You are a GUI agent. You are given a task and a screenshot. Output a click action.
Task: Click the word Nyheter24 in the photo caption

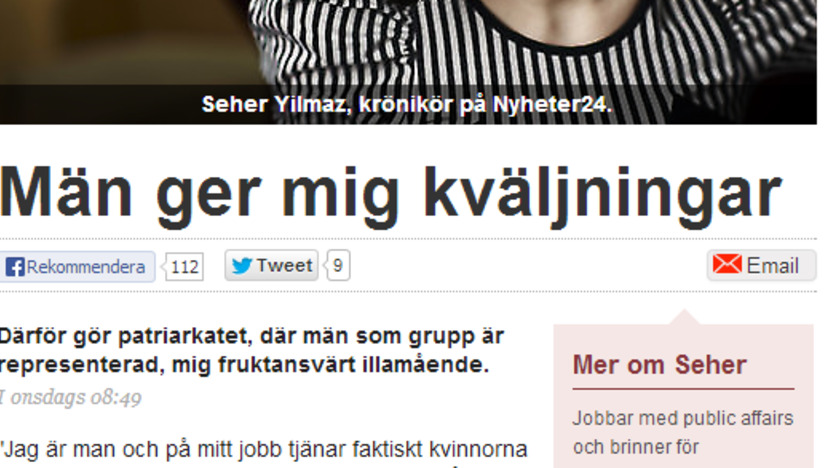click(x=550, y=104)
